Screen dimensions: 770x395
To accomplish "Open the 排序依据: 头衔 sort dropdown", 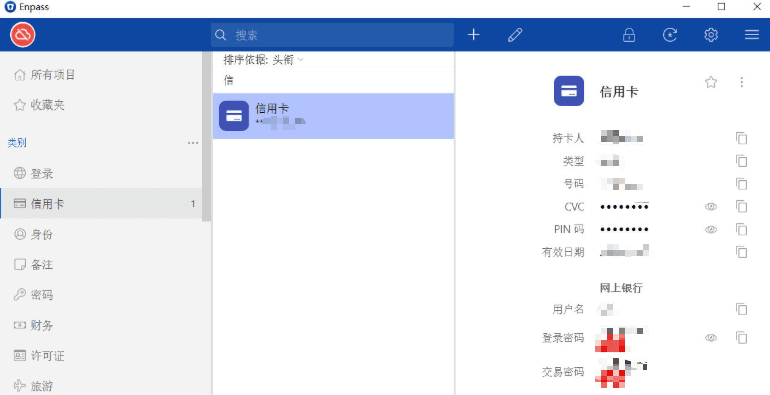I will click(263, 60).
